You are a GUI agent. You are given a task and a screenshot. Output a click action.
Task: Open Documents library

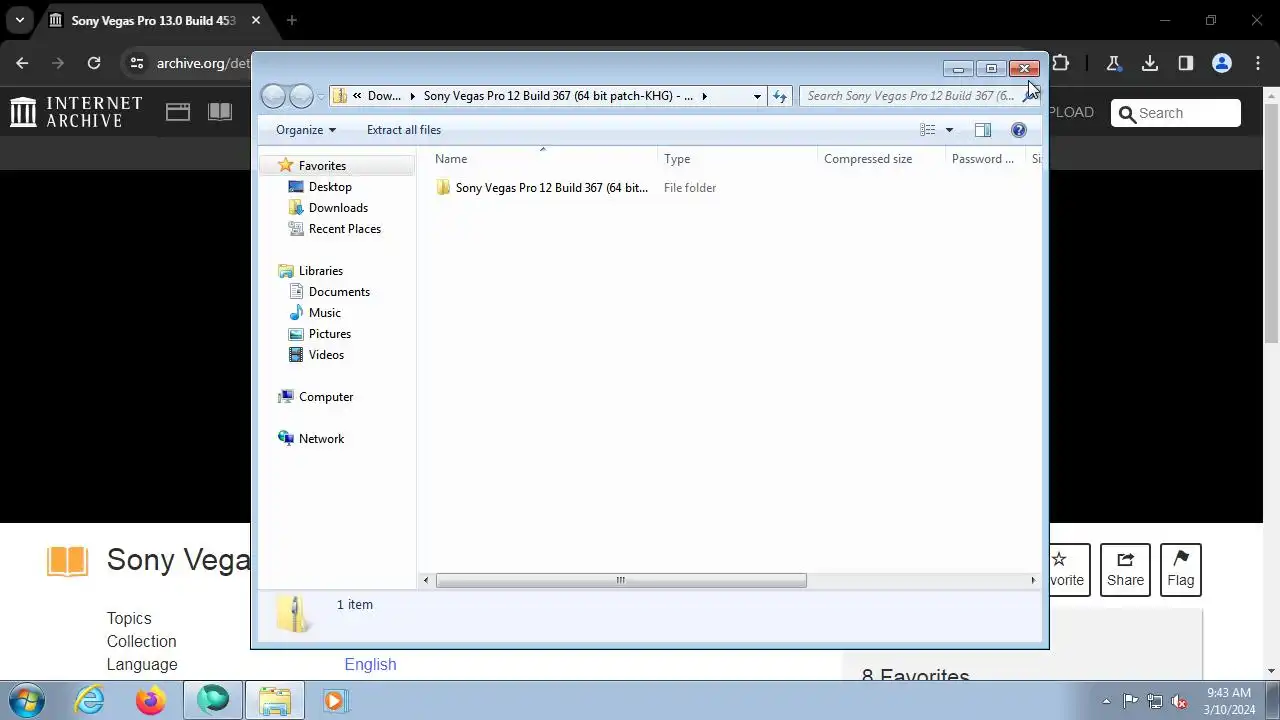point(339,292)
